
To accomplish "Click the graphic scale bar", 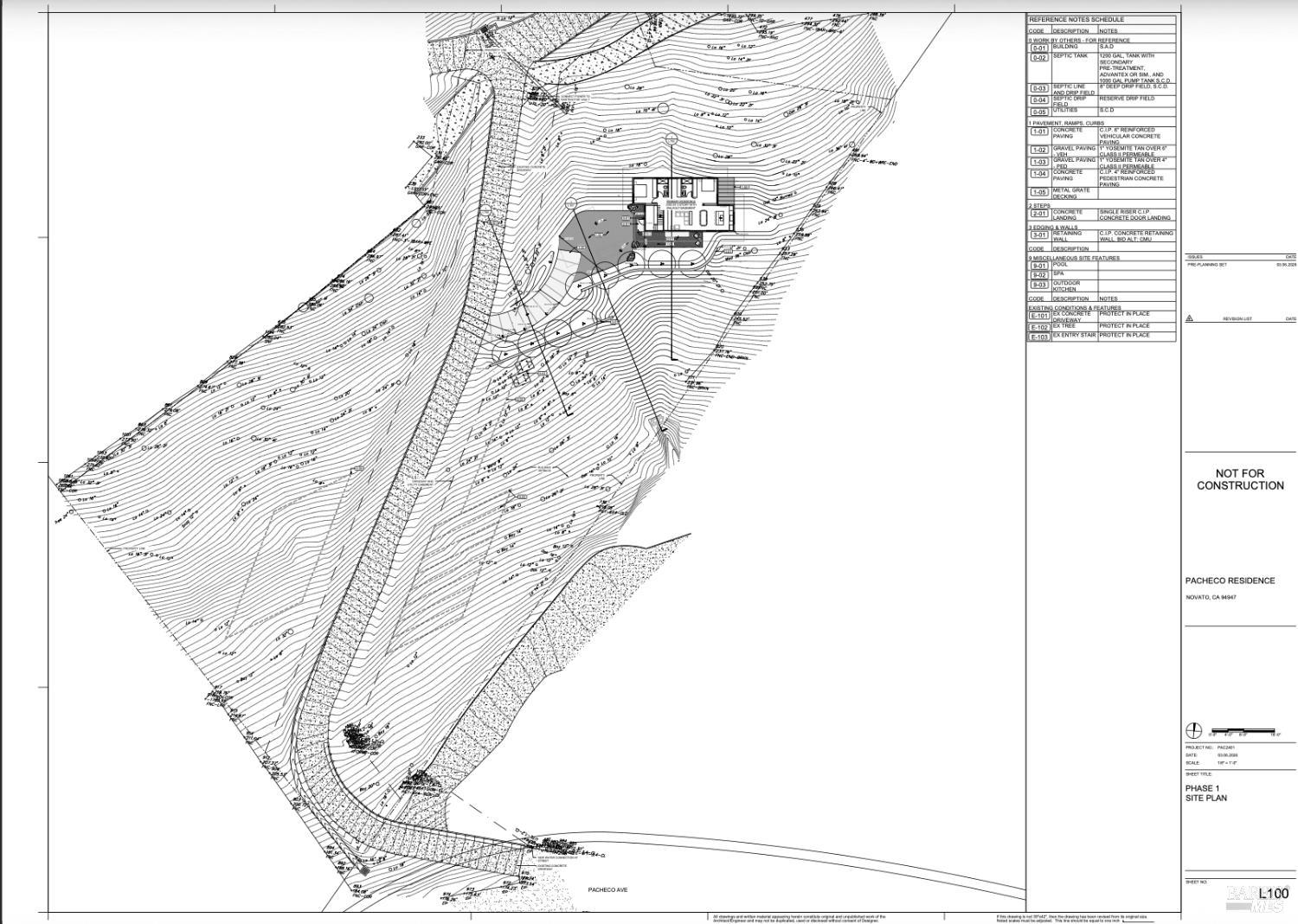I will pyautogui.click(x=1244, y=732).
